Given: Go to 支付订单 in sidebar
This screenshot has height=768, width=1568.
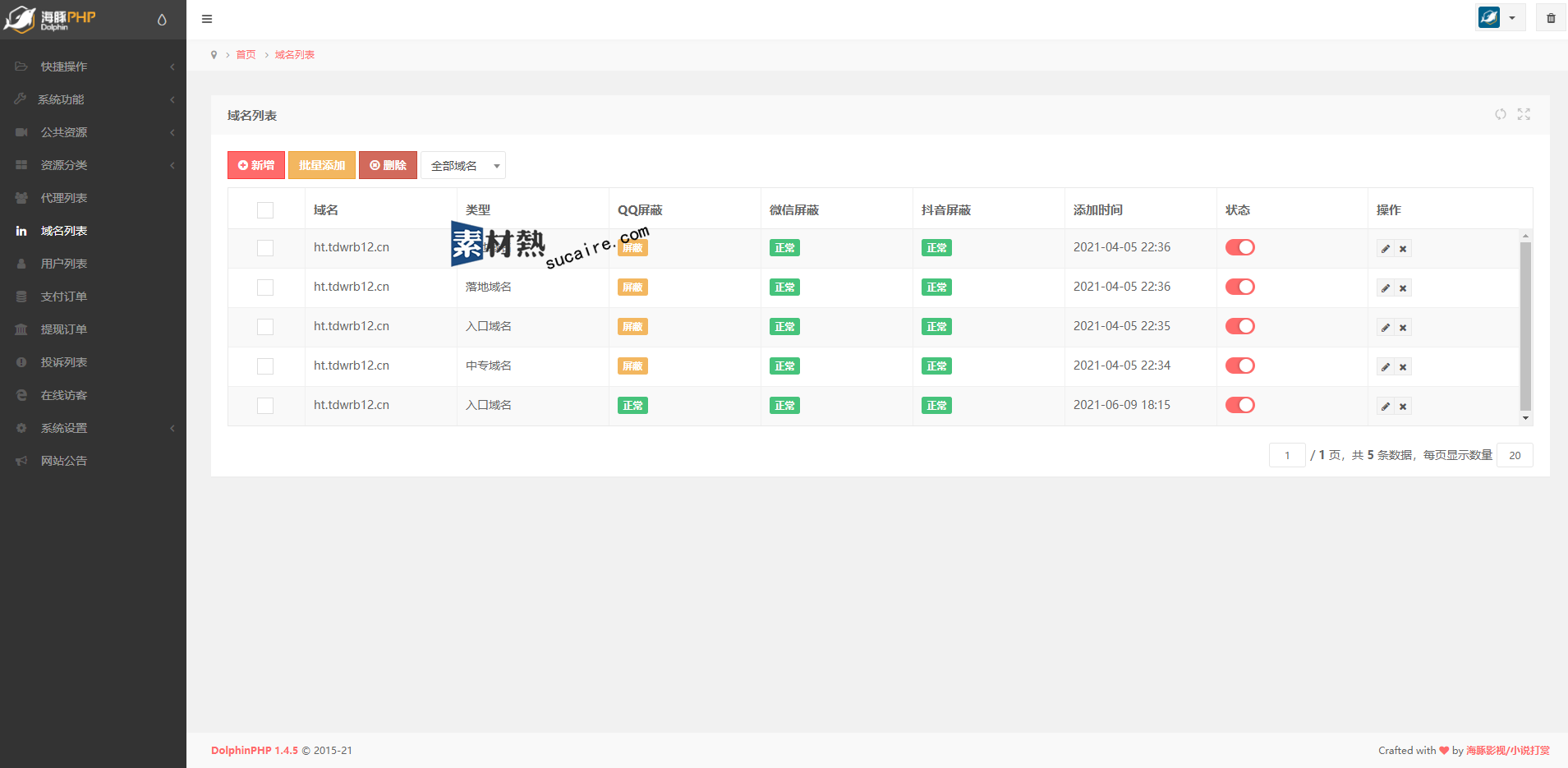Looking at the screenshot, I should [x=64, y=297].
